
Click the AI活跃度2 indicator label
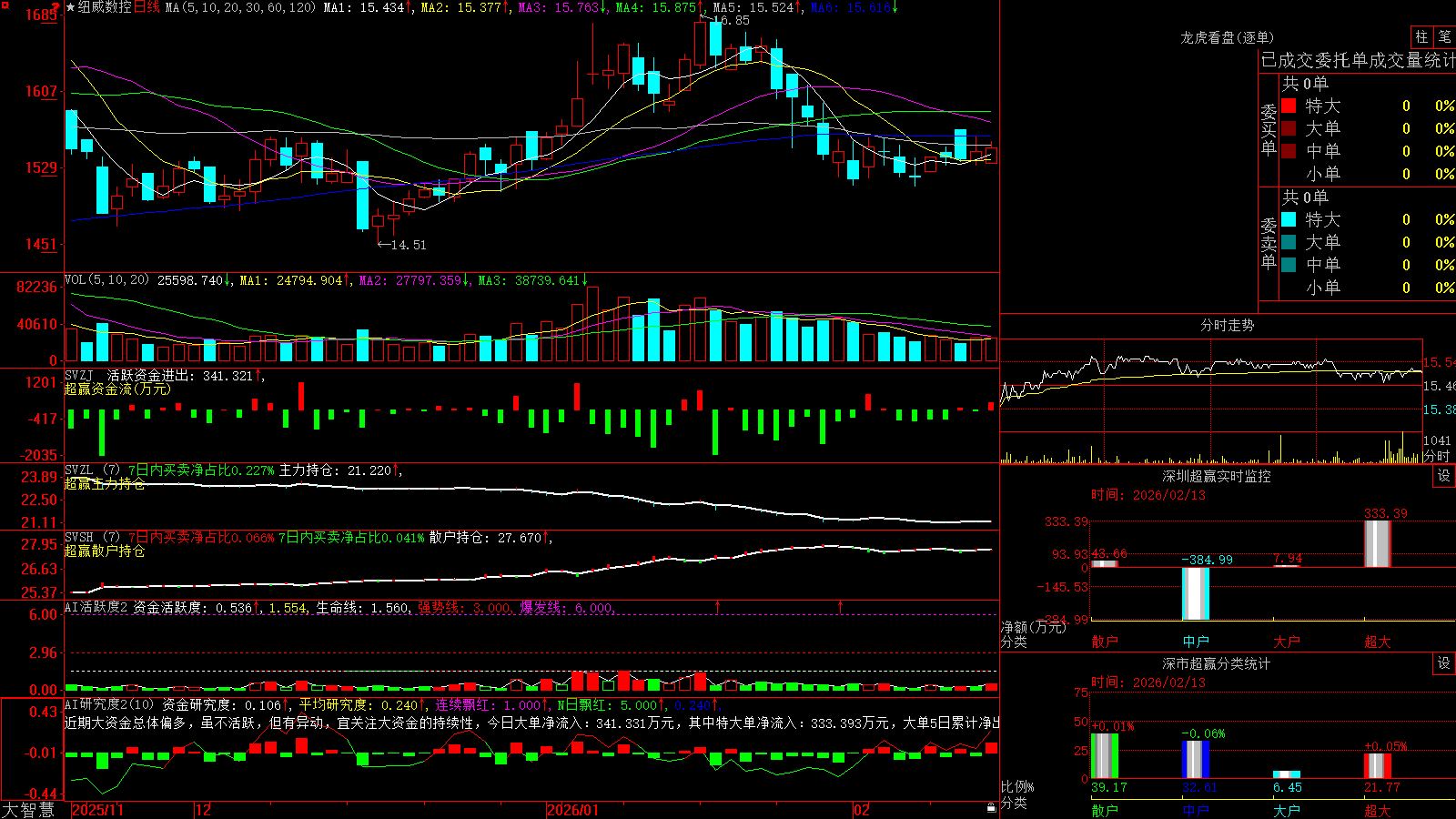pos(96,607)
